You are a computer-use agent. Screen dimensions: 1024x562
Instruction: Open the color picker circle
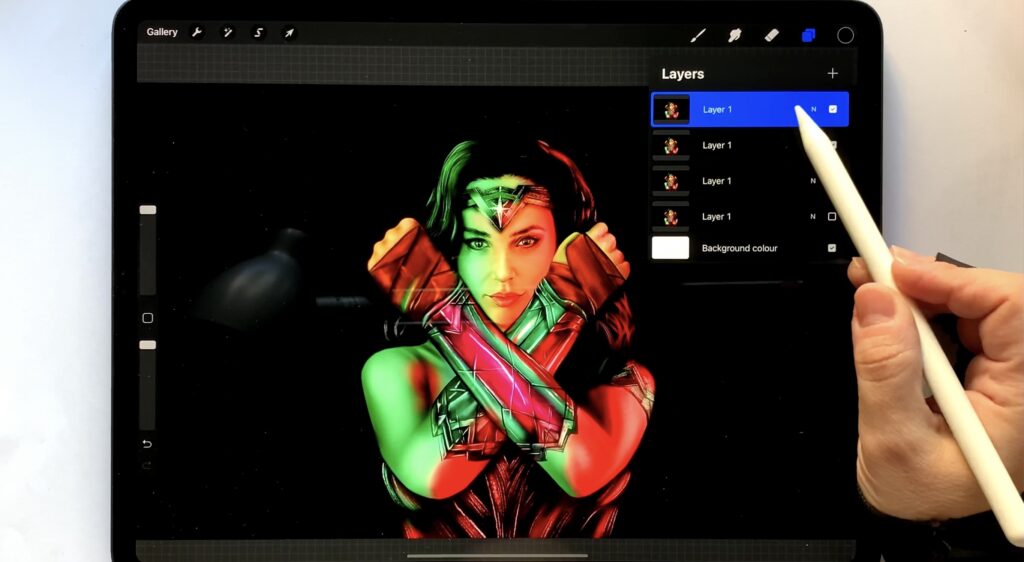pyautogui.click(x=845, y=35)
